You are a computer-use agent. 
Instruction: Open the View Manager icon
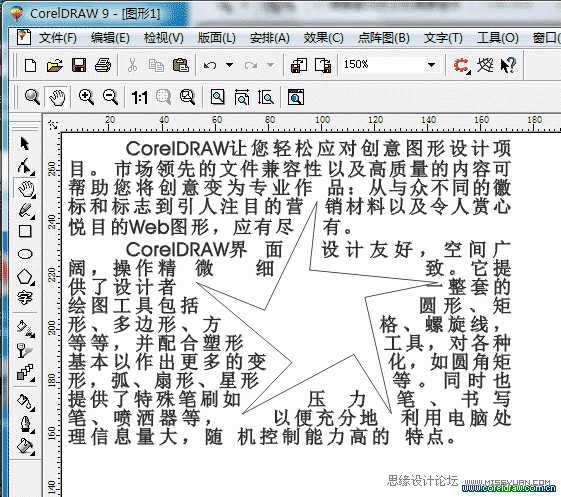(x=296, y=97)
